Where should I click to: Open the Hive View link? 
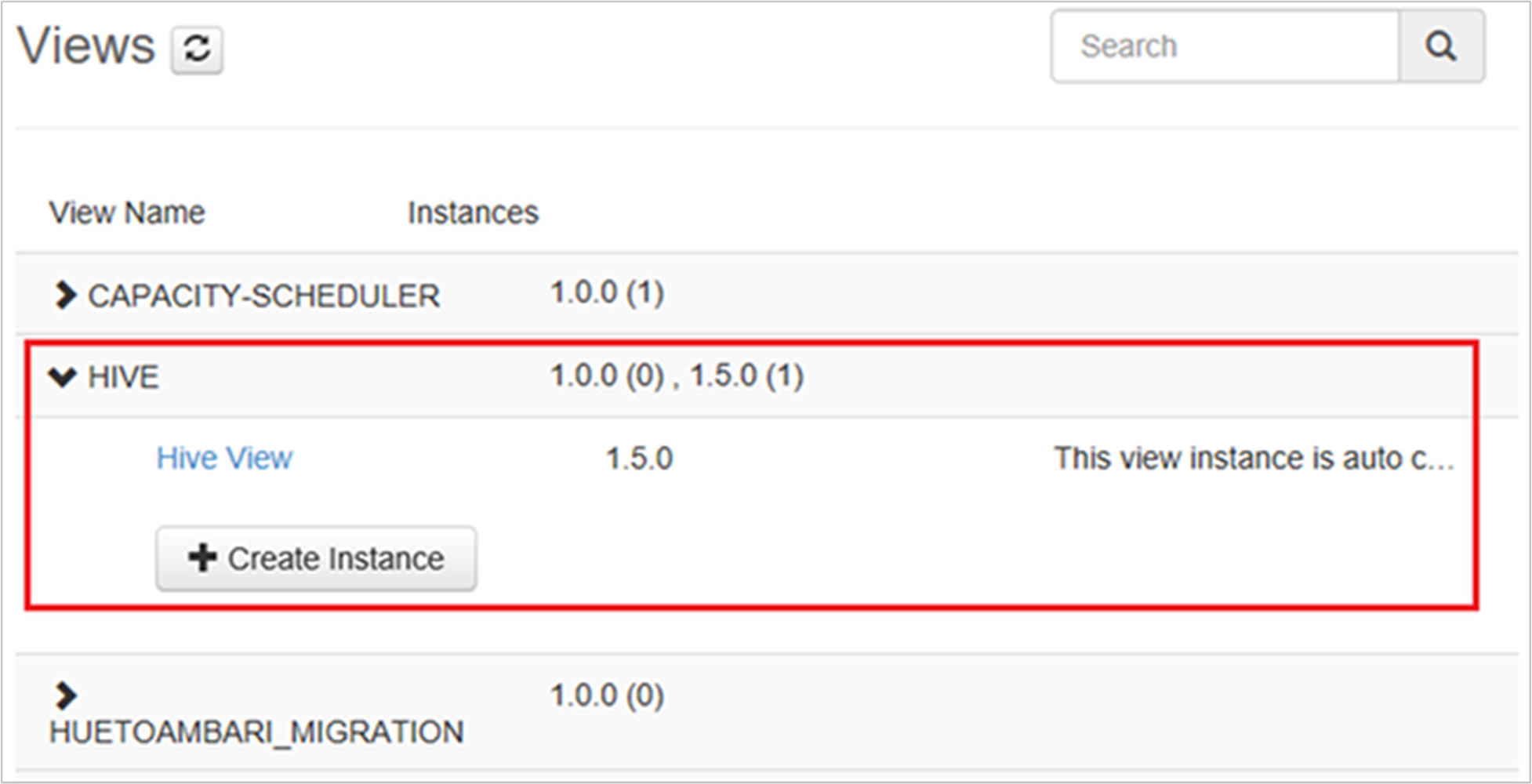(x=224, y=458)
